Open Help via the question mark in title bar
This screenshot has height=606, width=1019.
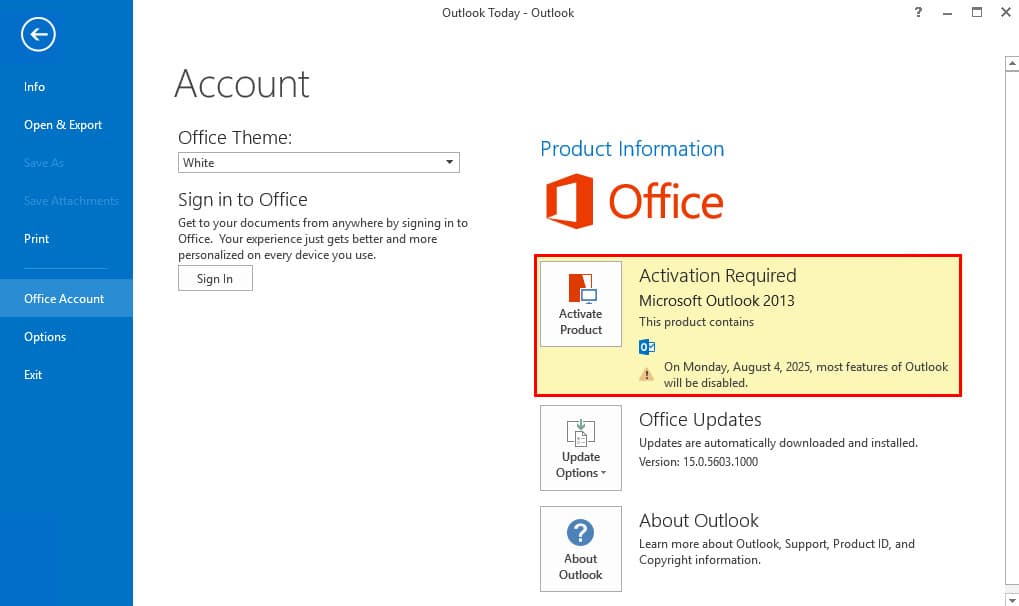[918, 12]
